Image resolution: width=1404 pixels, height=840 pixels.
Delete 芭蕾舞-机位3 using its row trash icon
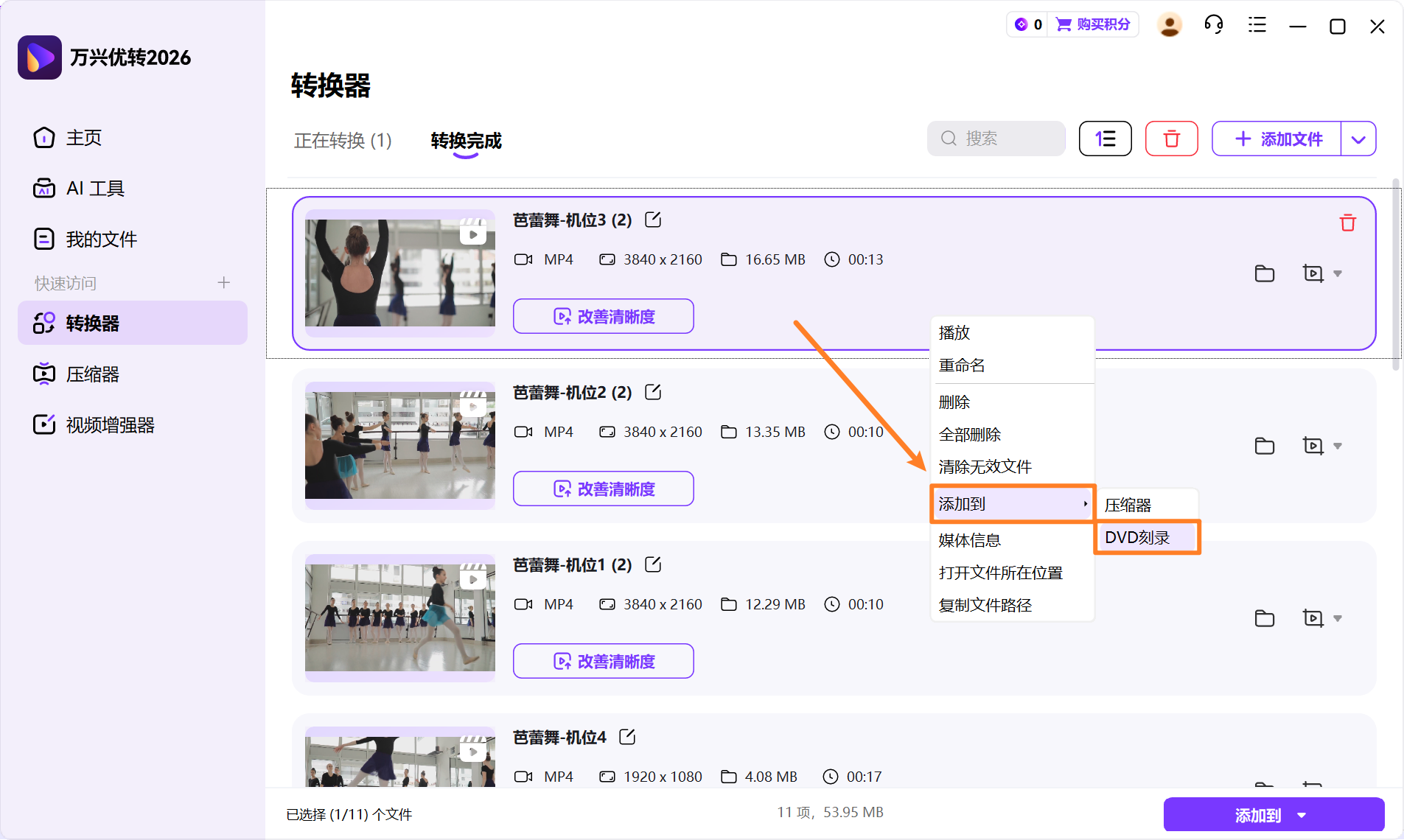1347,222
